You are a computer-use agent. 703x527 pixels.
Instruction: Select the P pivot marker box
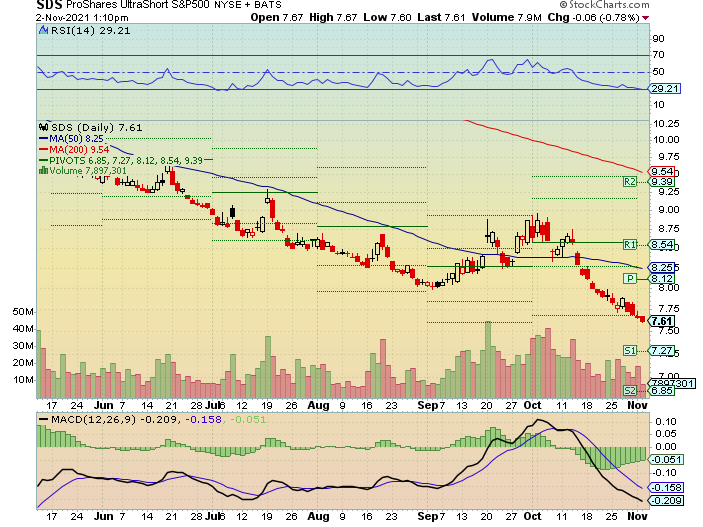[x=630, y=279]
